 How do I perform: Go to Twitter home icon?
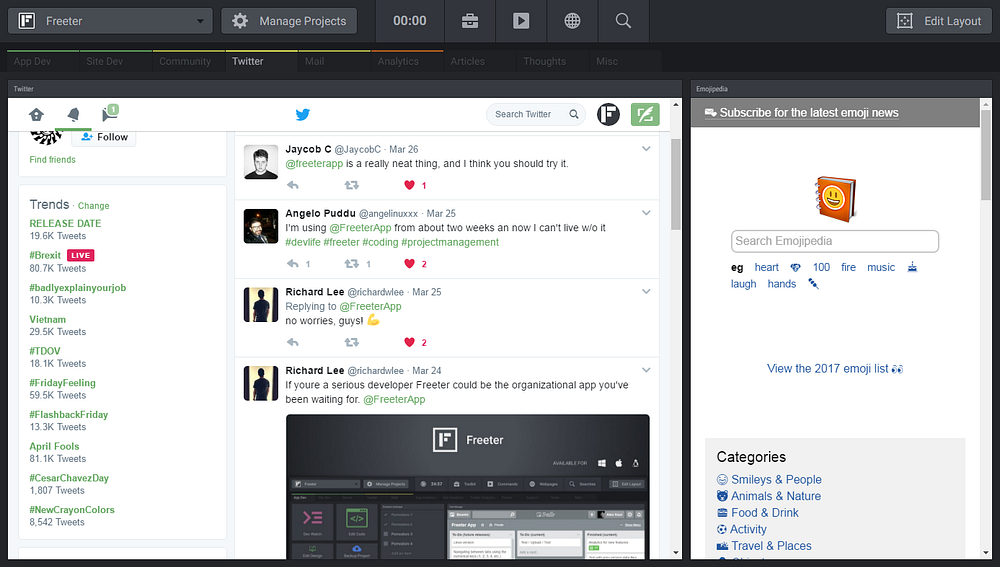coord(36,115)
